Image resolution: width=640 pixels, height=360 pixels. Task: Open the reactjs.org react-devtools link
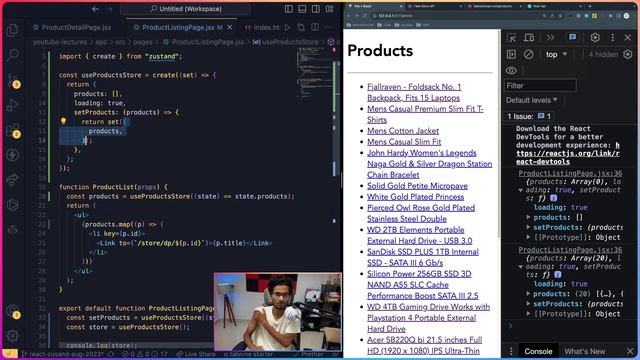click(x=568, y=153)
